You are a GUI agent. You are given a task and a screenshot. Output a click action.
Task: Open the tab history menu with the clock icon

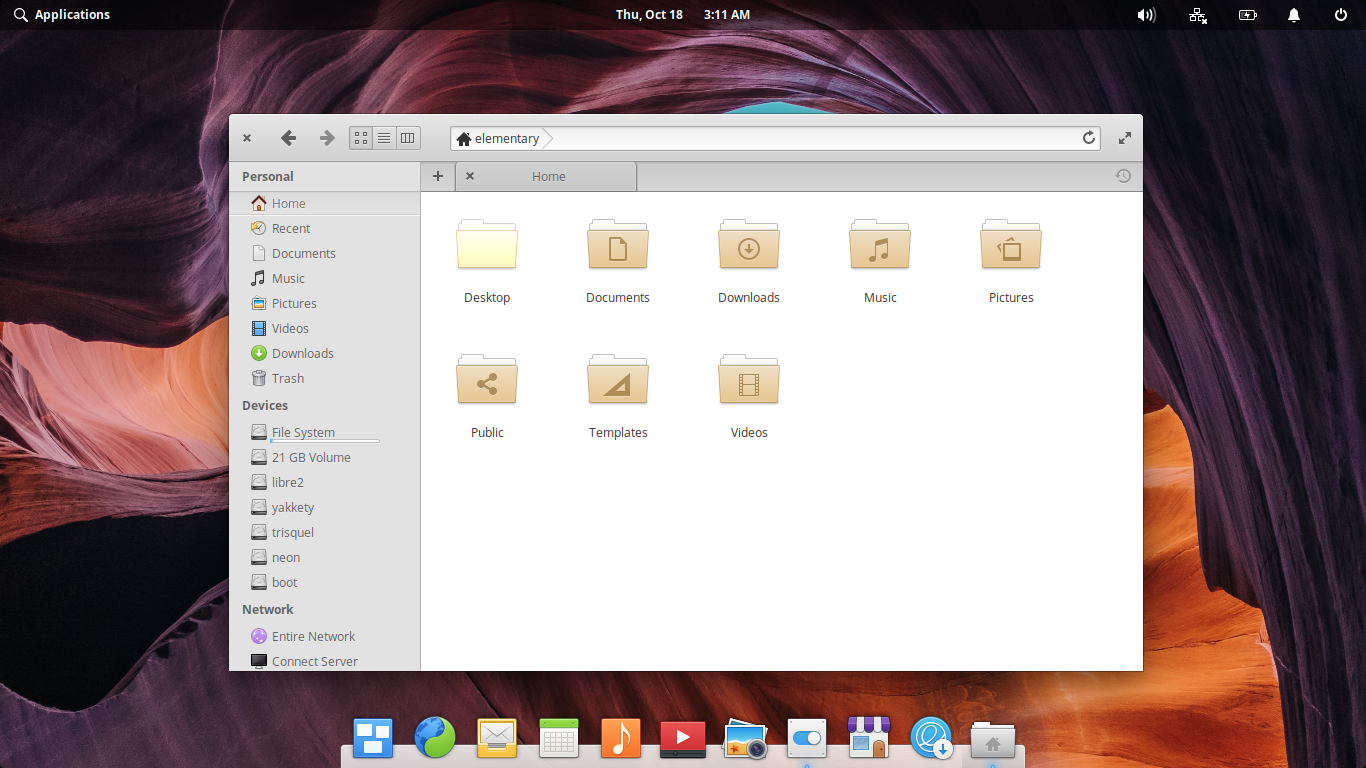pos(1123,176)
